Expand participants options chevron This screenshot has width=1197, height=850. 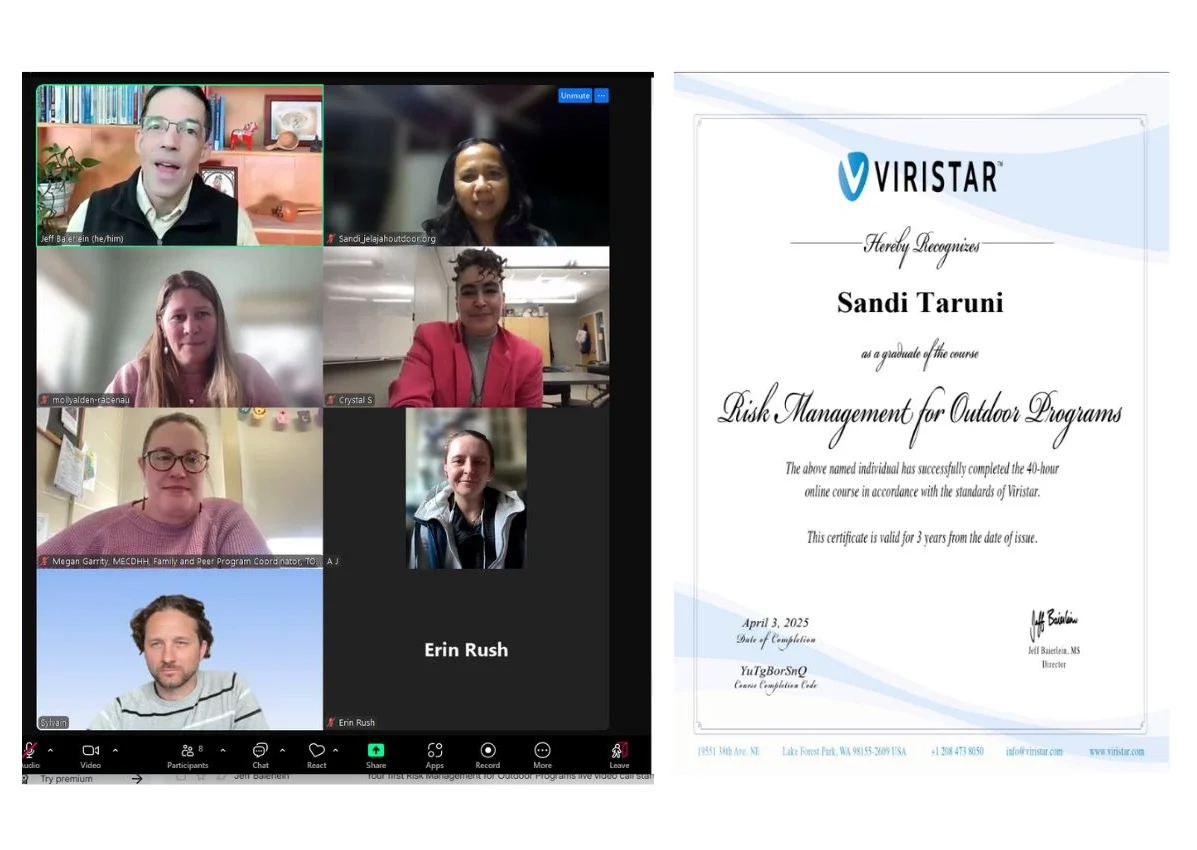tap(222, 750)
